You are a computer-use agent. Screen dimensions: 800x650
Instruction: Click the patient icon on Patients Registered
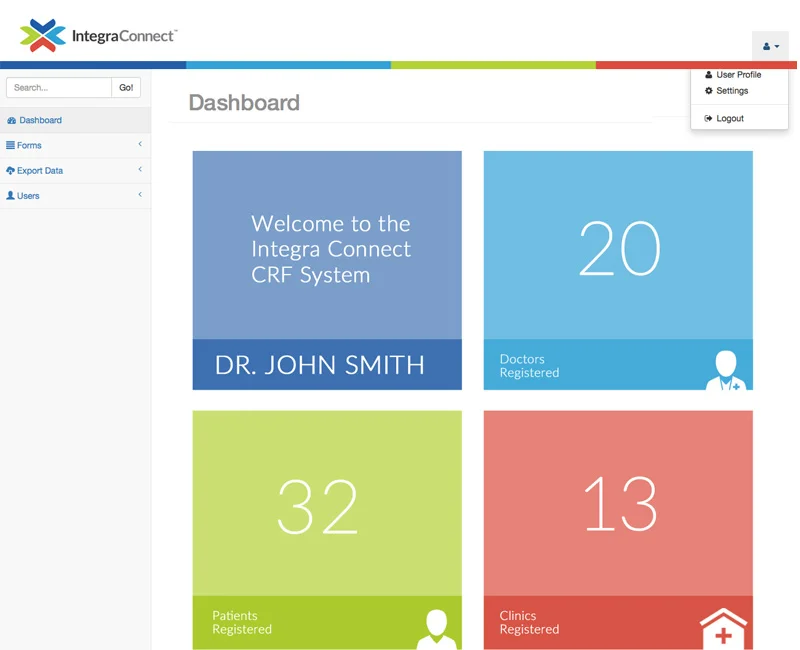pos(436,629)
